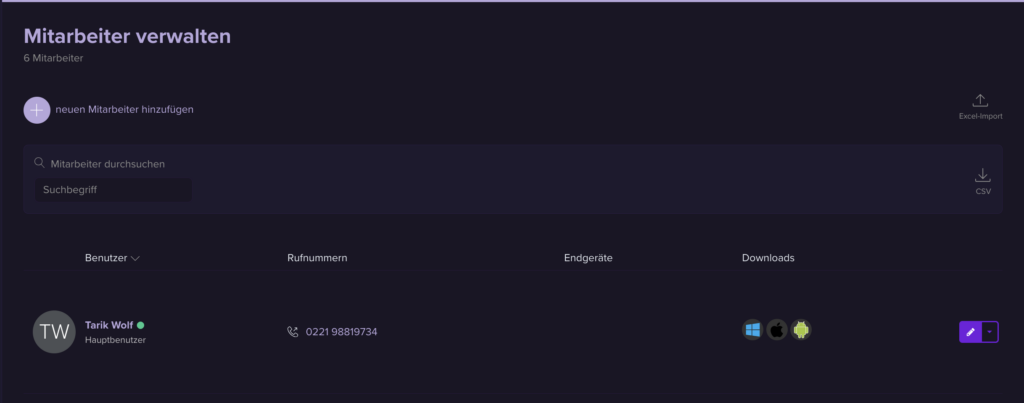Click the Excel-Import upload icon
The image size is (1024, 403).
click(x=980, y=100)
